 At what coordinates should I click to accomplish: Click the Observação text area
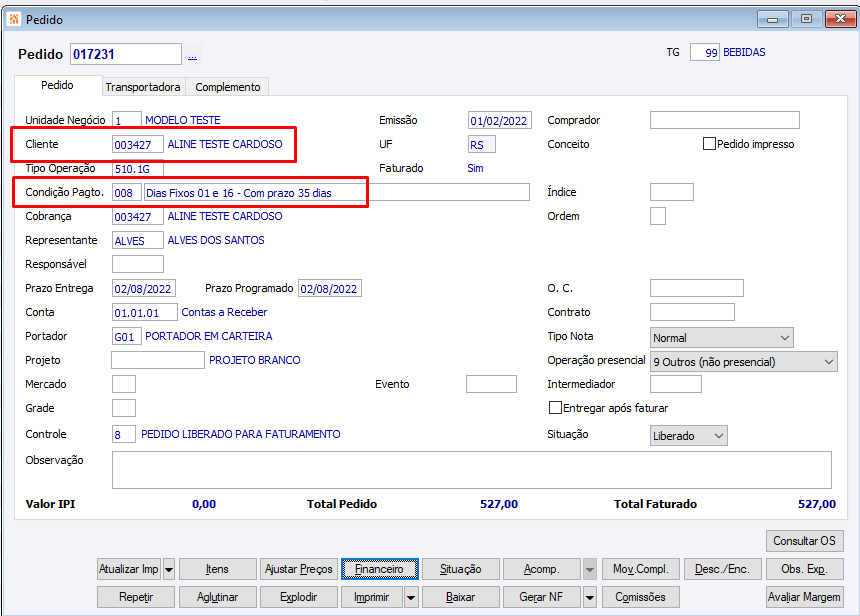[x=472, y=470]
